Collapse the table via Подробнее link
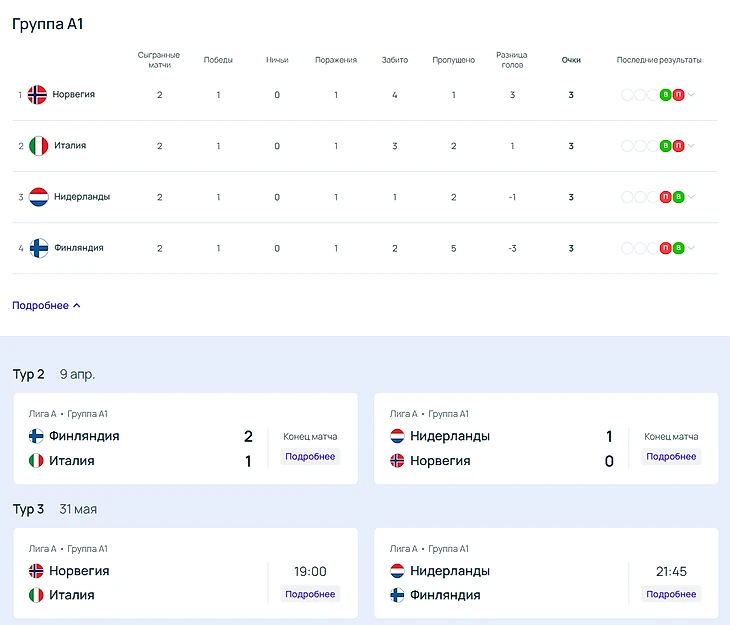The height and width of the screenshot is (625, 730). pyautogui.click(x=46, y=306)
